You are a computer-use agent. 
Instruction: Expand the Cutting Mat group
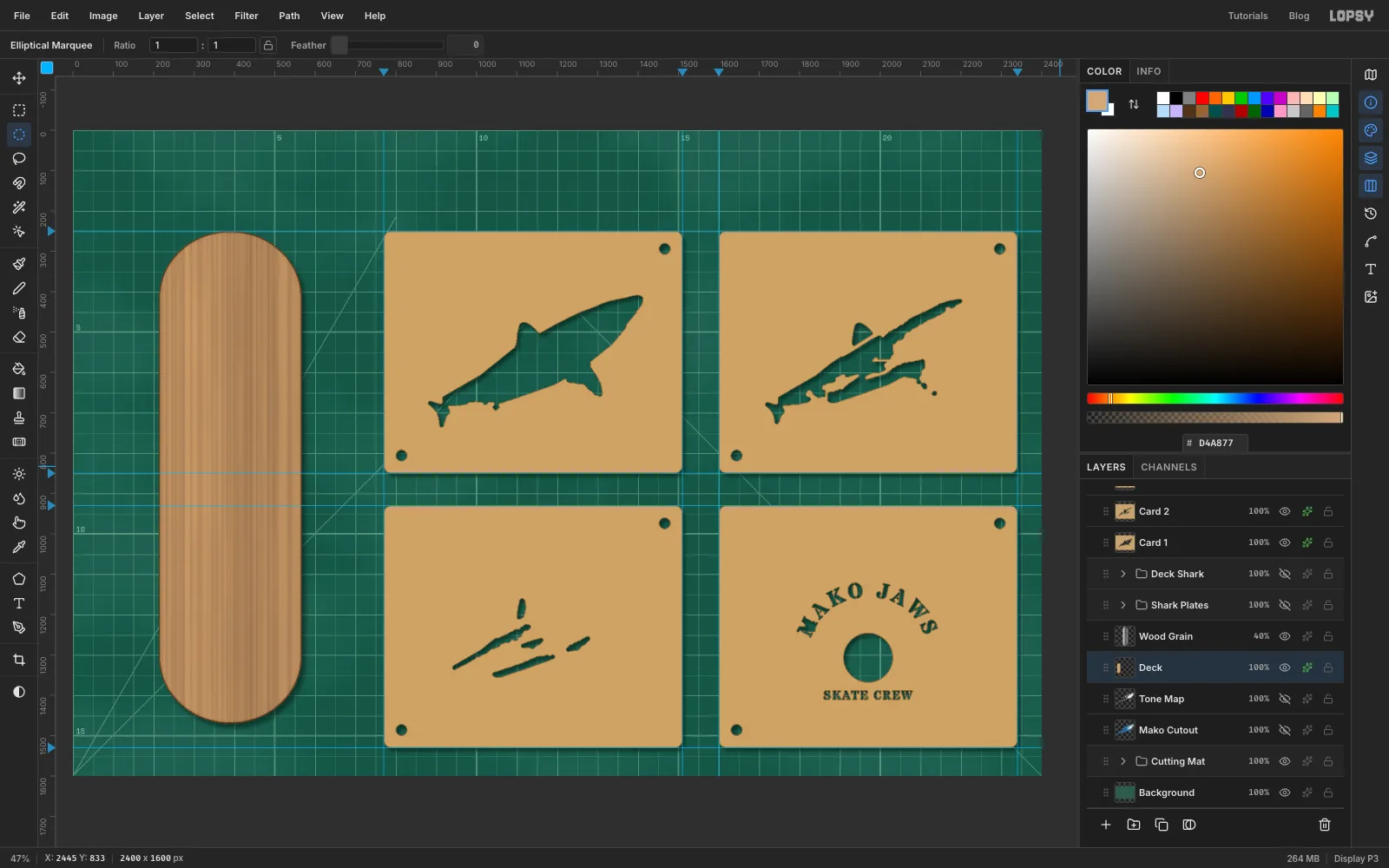[x=1123, y=761]
